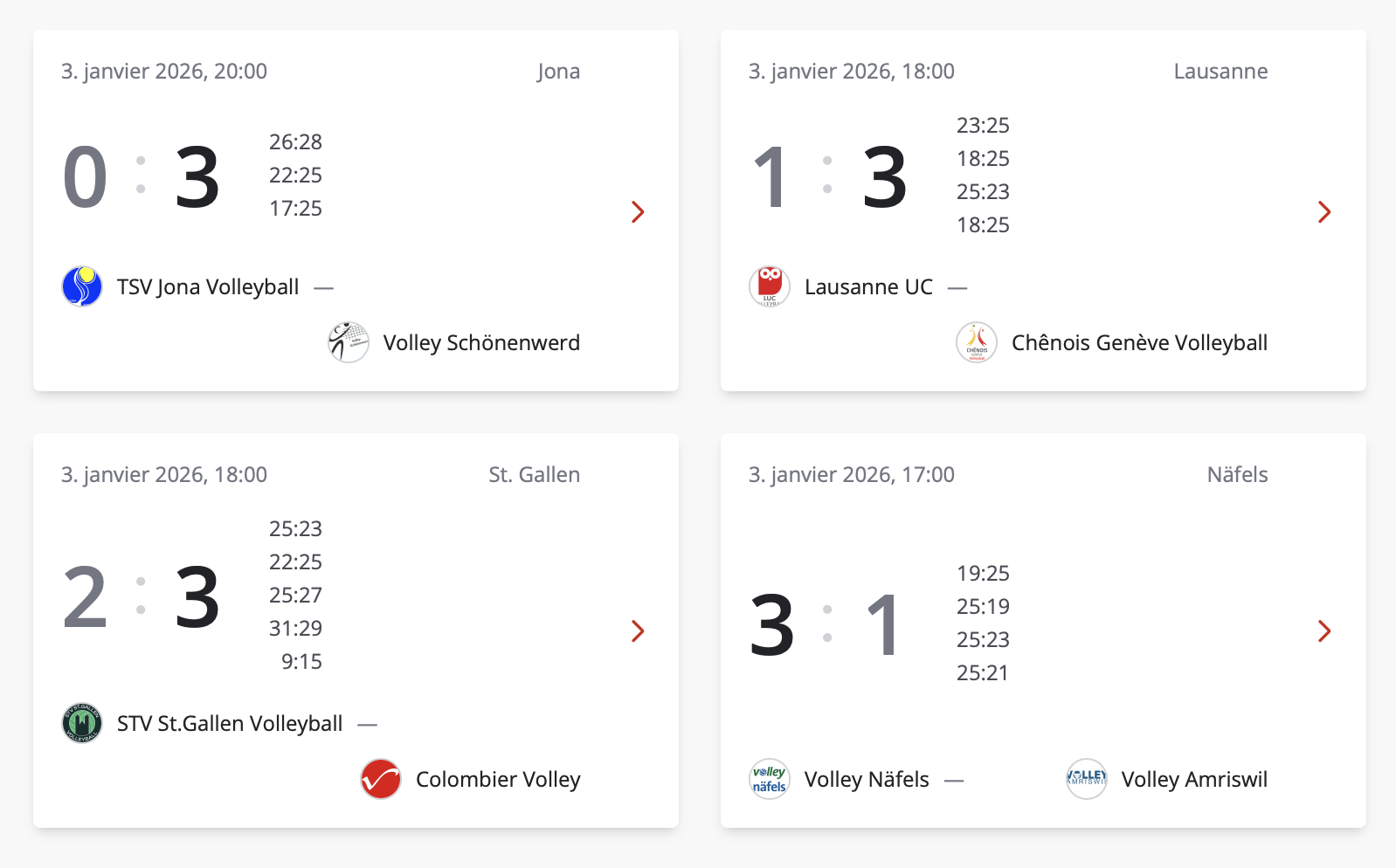
Task: Click the Volley Näfels team logo
Action: (770, 779)
